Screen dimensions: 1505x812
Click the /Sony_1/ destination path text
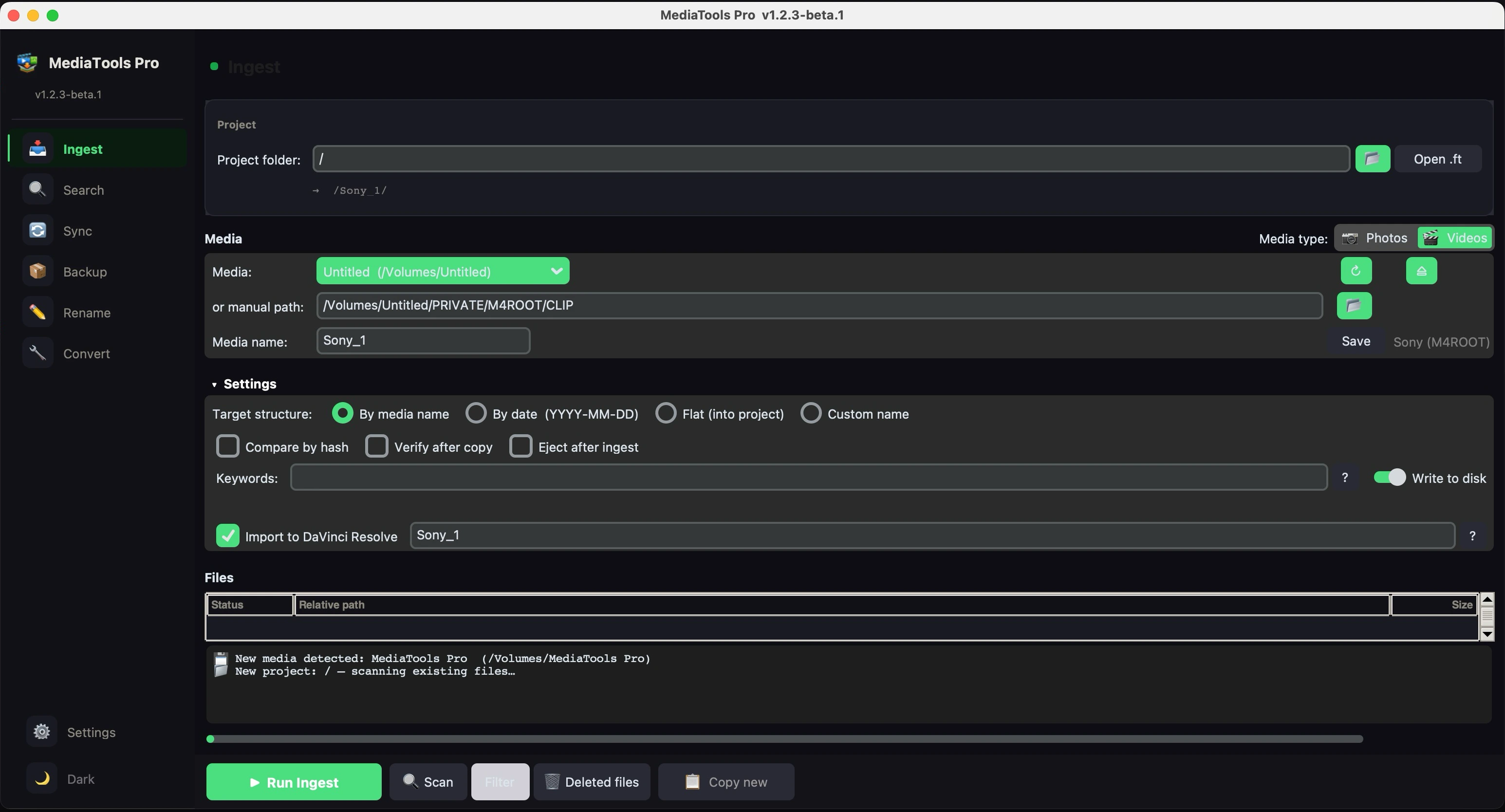click(x=360, y=190)
